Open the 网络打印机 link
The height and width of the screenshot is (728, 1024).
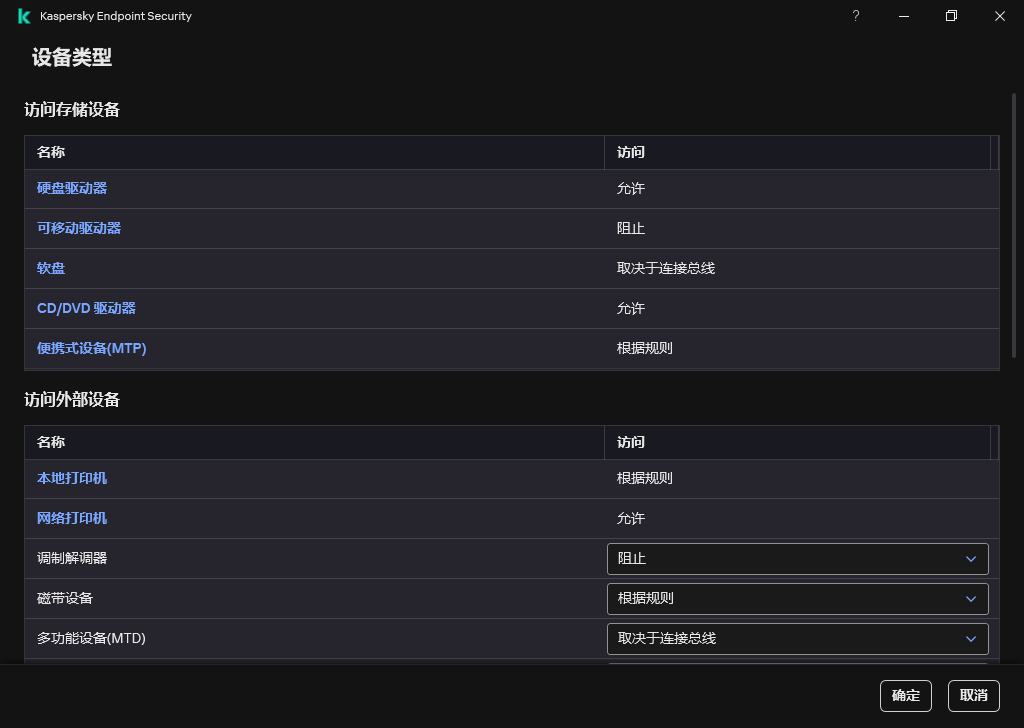72,518
